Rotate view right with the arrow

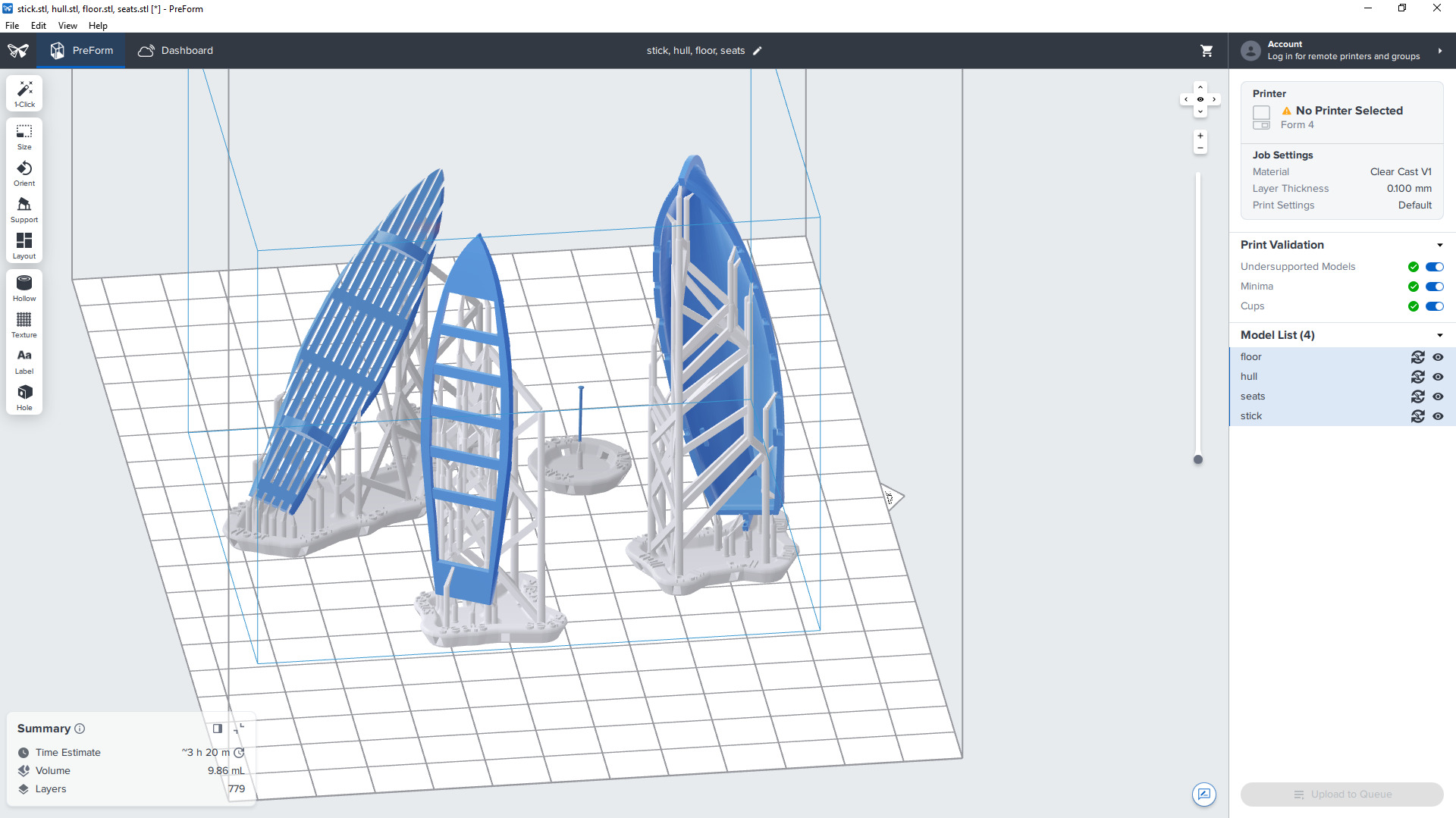click(x=1214, y=99)
